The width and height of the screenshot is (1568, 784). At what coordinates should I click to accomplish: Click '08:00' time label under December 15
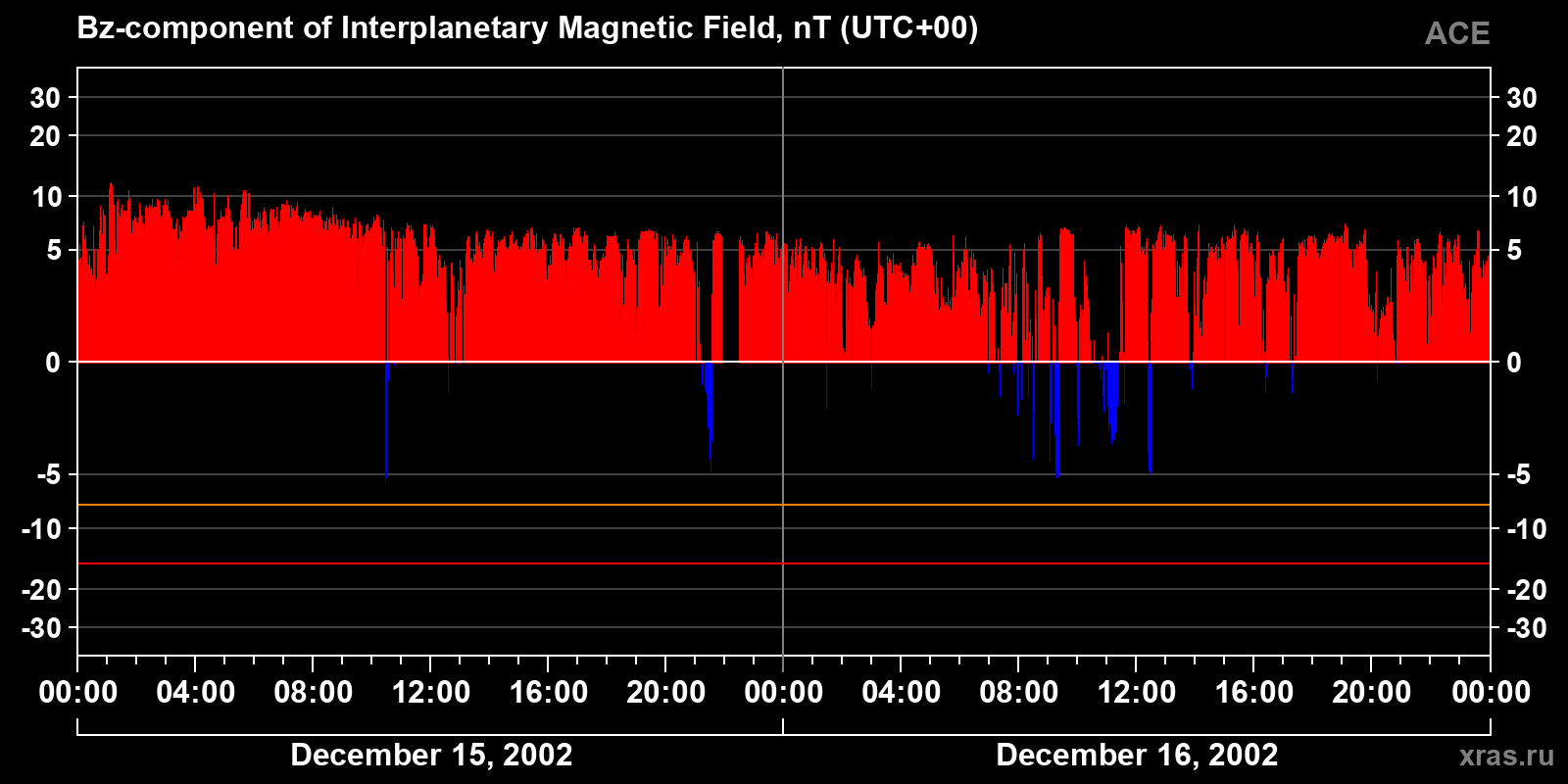point(314,692)
